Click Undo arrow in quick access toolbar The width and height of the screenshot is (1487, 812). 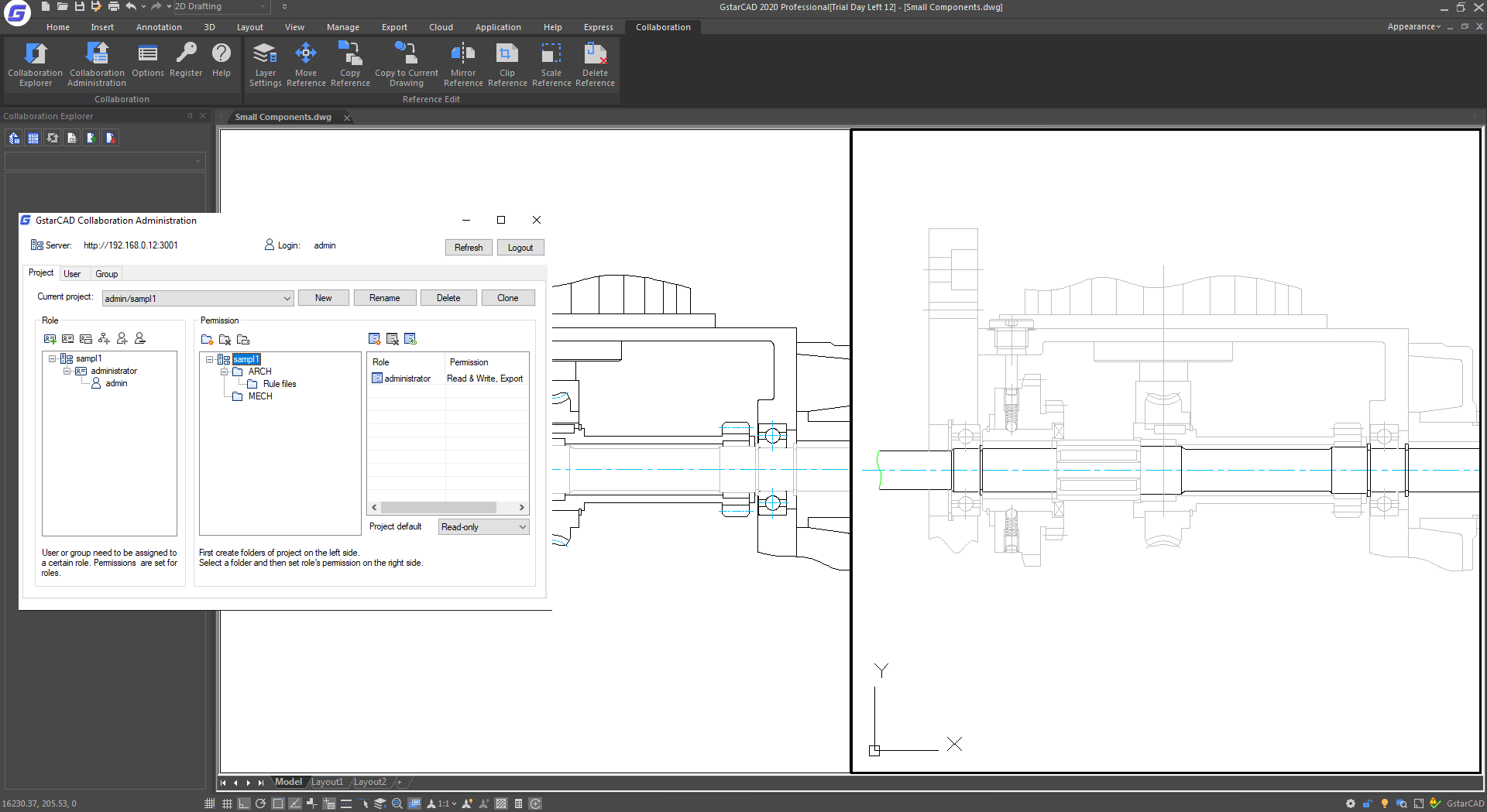[131, 6]
